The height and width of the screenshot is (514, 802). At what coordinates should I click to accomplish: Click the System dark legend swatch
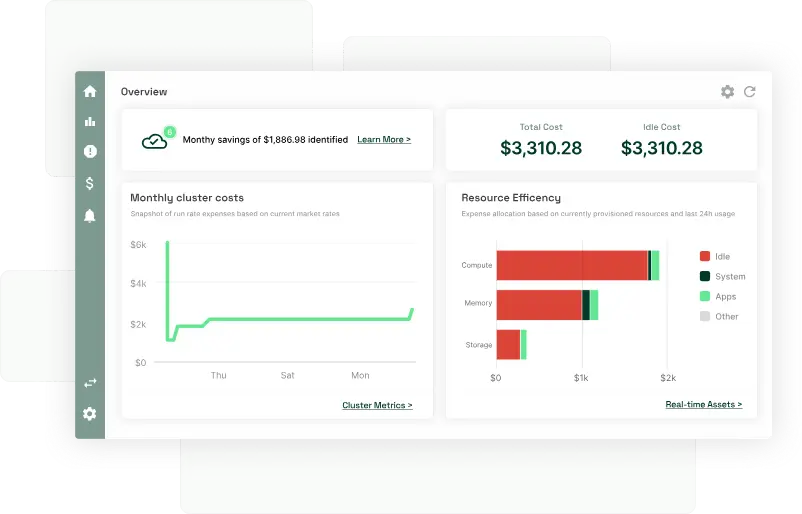tap(705, 276)
